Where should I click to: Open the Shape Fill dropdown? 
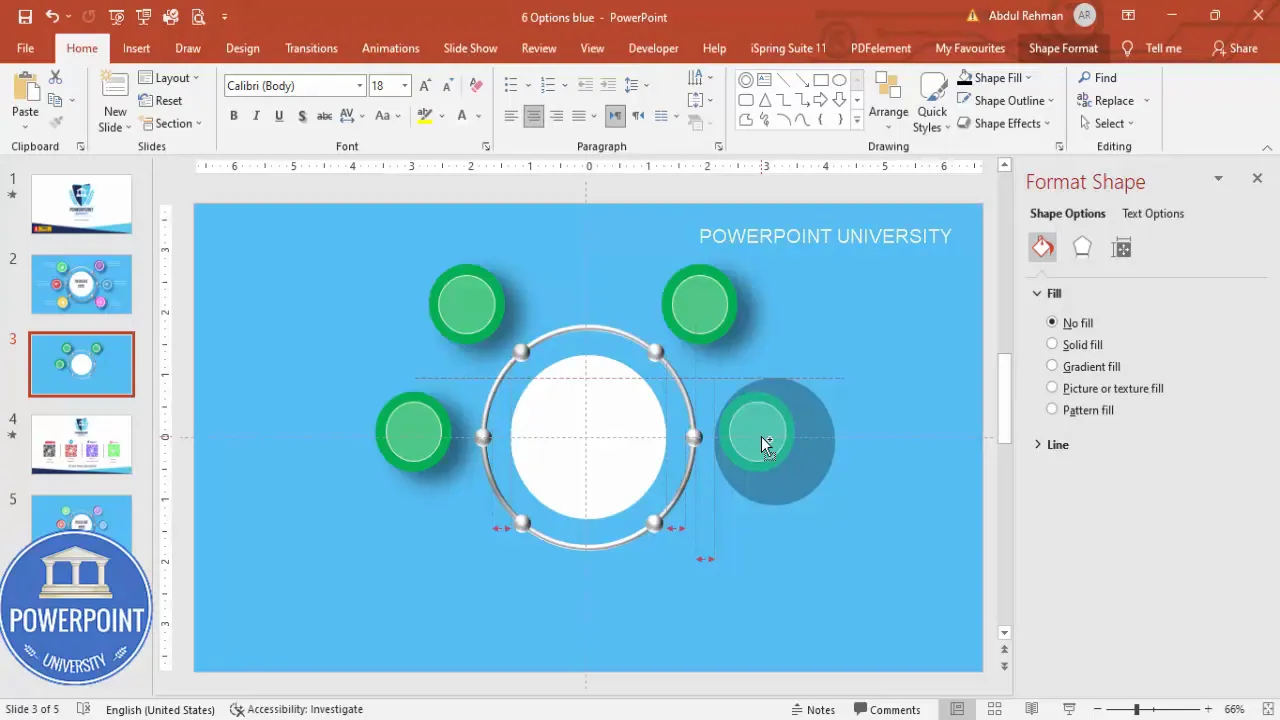point(994,77)
